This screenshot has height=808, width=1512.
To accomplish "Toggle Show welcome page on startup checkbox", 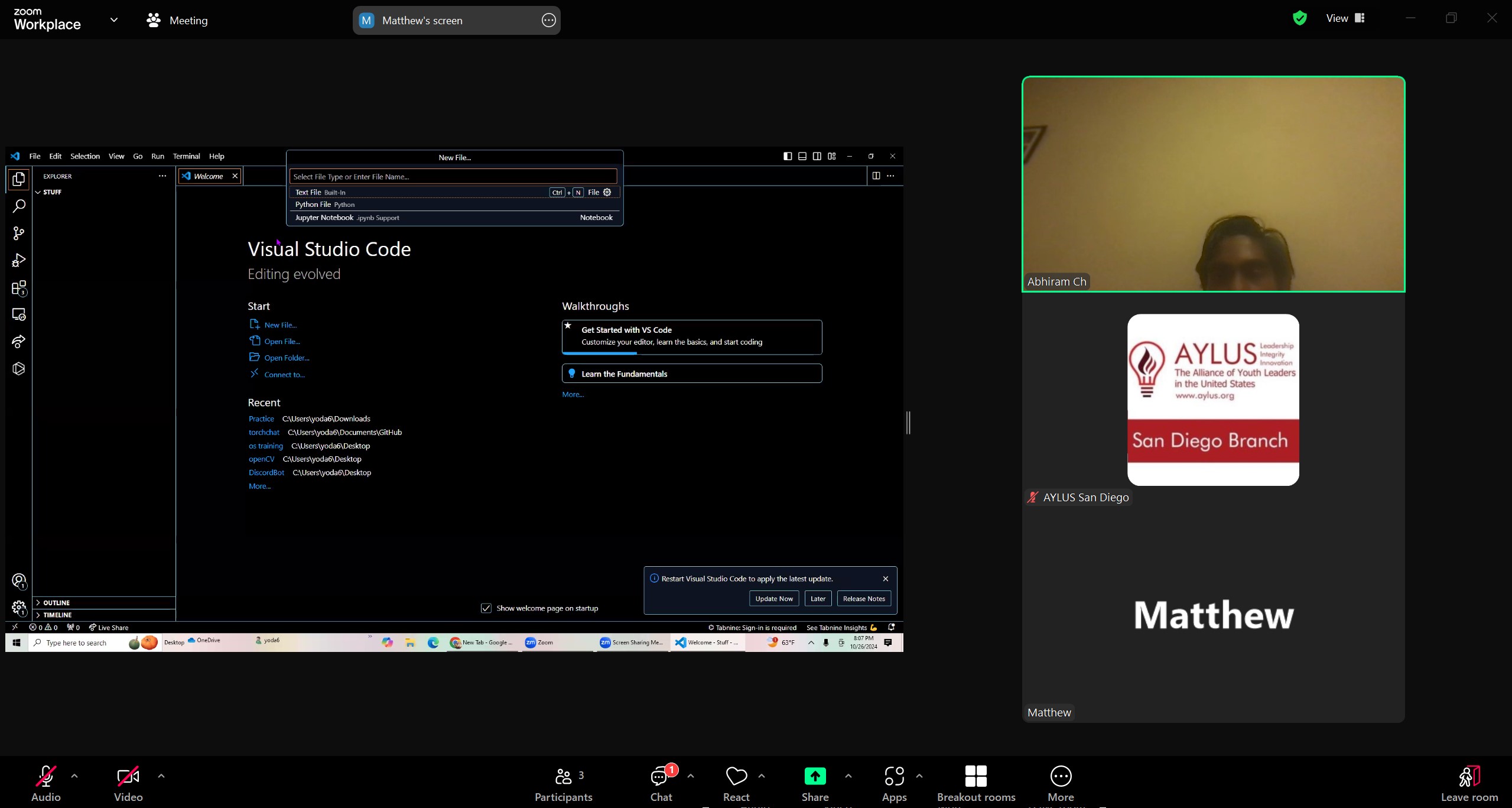I will (x=486, y=608).
